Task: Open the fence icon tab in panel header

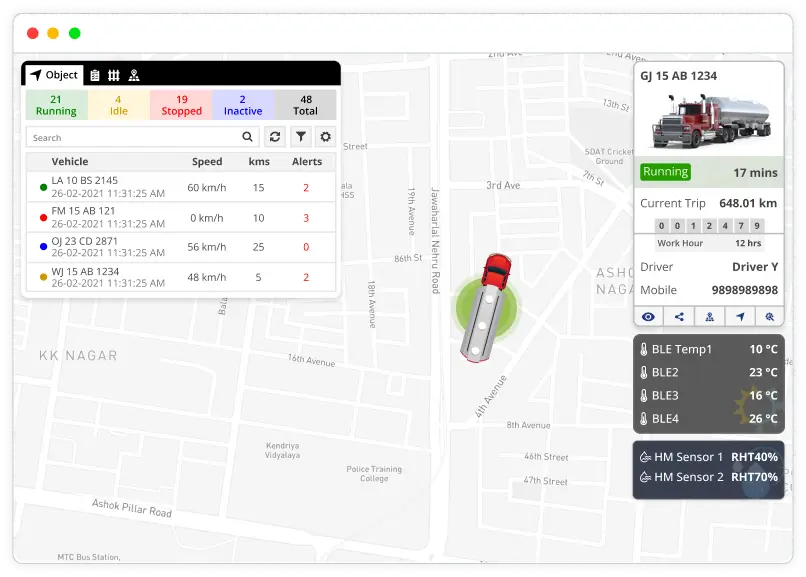Action: (x=114, y=75)
